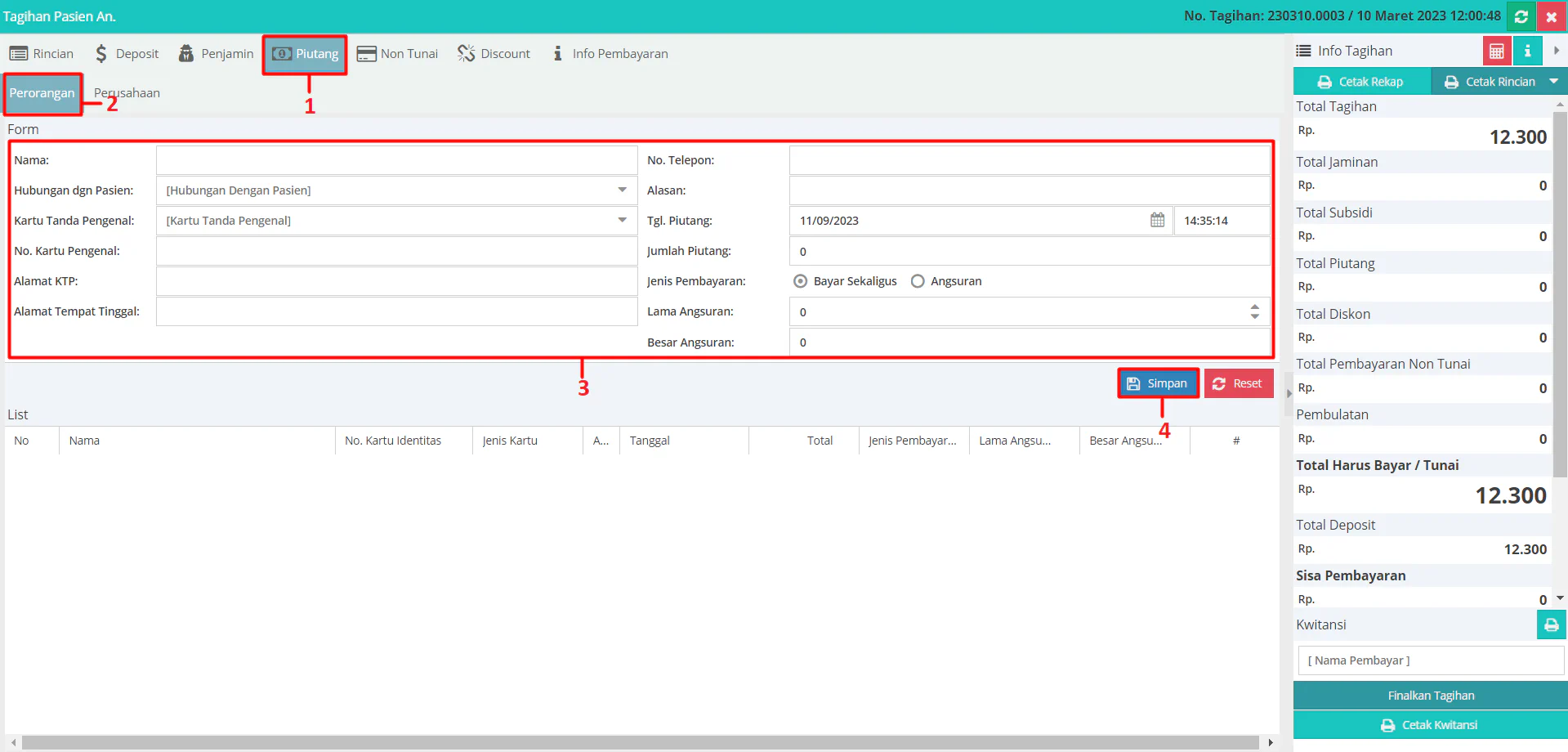This screenshot has height=752, width=1568.
Task: Click the Cetak Rekap button
Action: (x=1361, y=82)
